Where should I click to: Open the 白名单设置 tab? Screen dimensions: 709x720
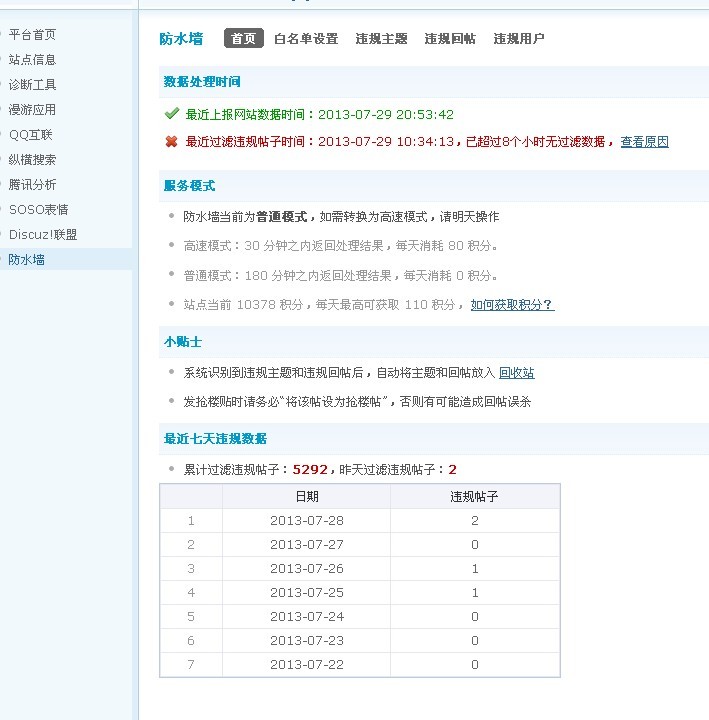(x=306, y=39)
